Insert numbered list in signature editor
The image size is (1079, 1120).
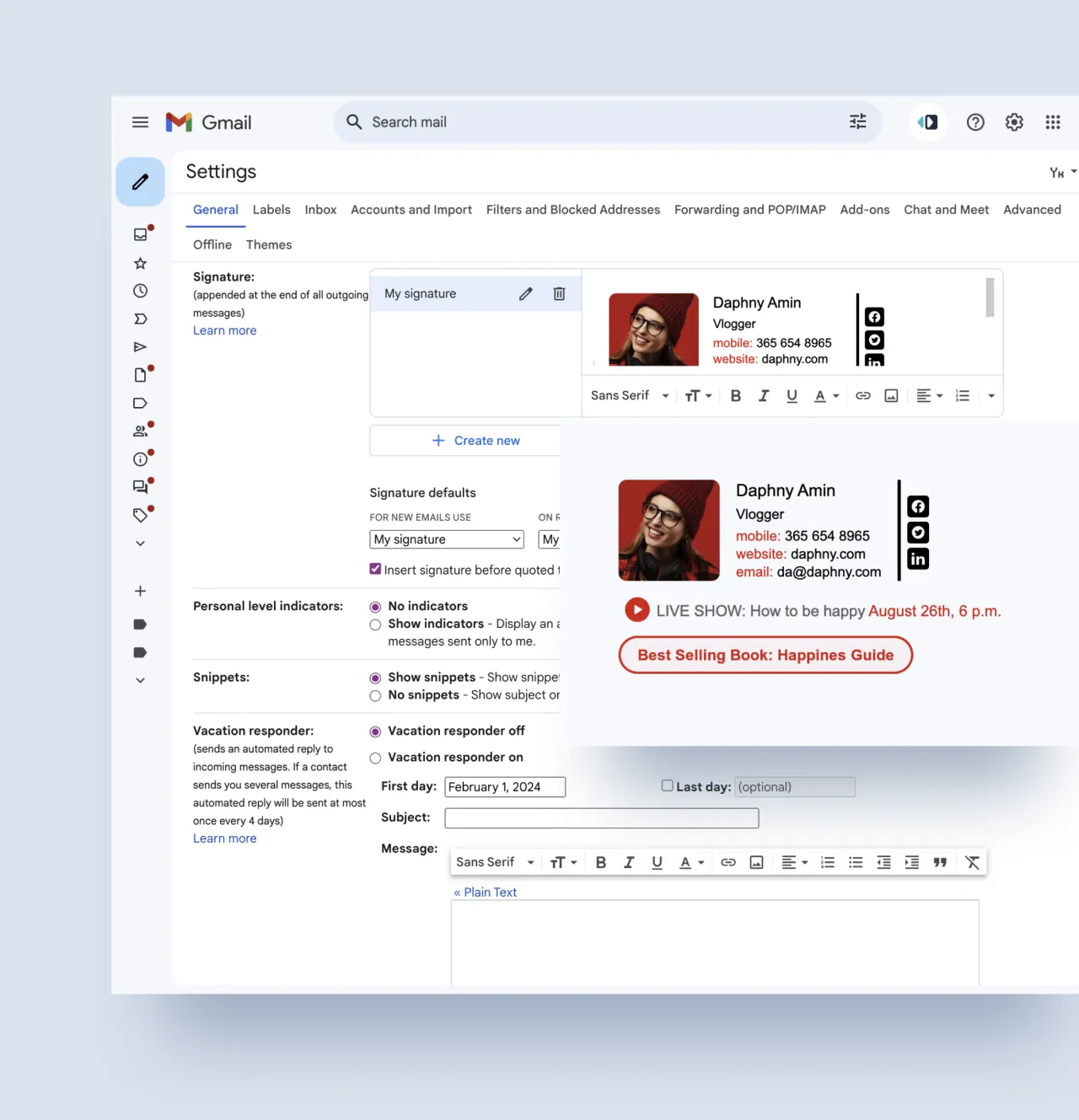pos(963,395)
